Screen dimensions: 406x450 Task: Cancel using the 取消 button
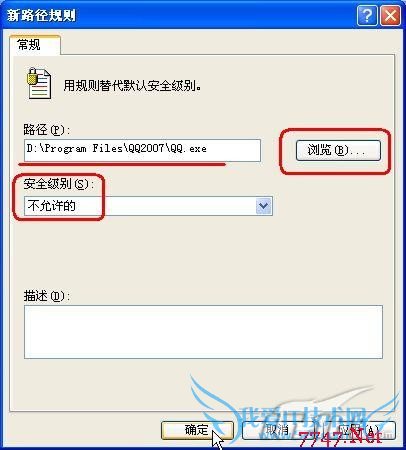(277, 430)
